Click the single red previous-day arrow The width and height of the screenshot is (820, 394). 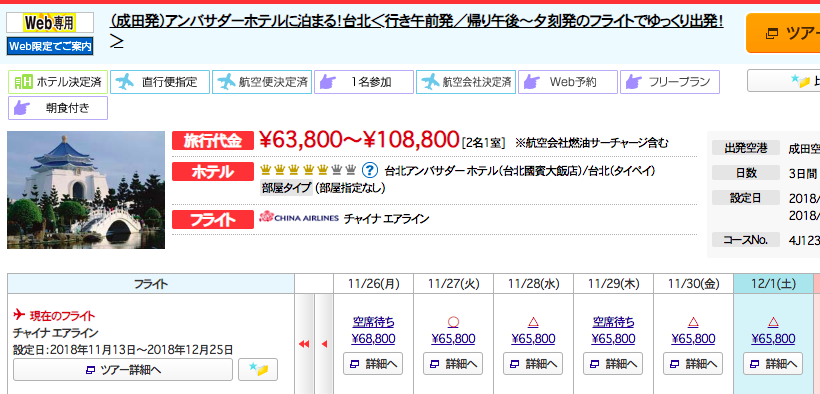click(324, 344)
